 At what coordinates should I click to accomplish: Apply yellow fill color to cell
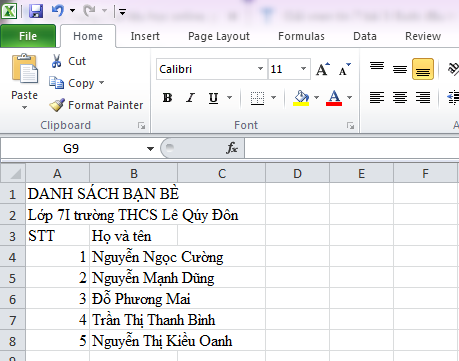pos(301,98)
